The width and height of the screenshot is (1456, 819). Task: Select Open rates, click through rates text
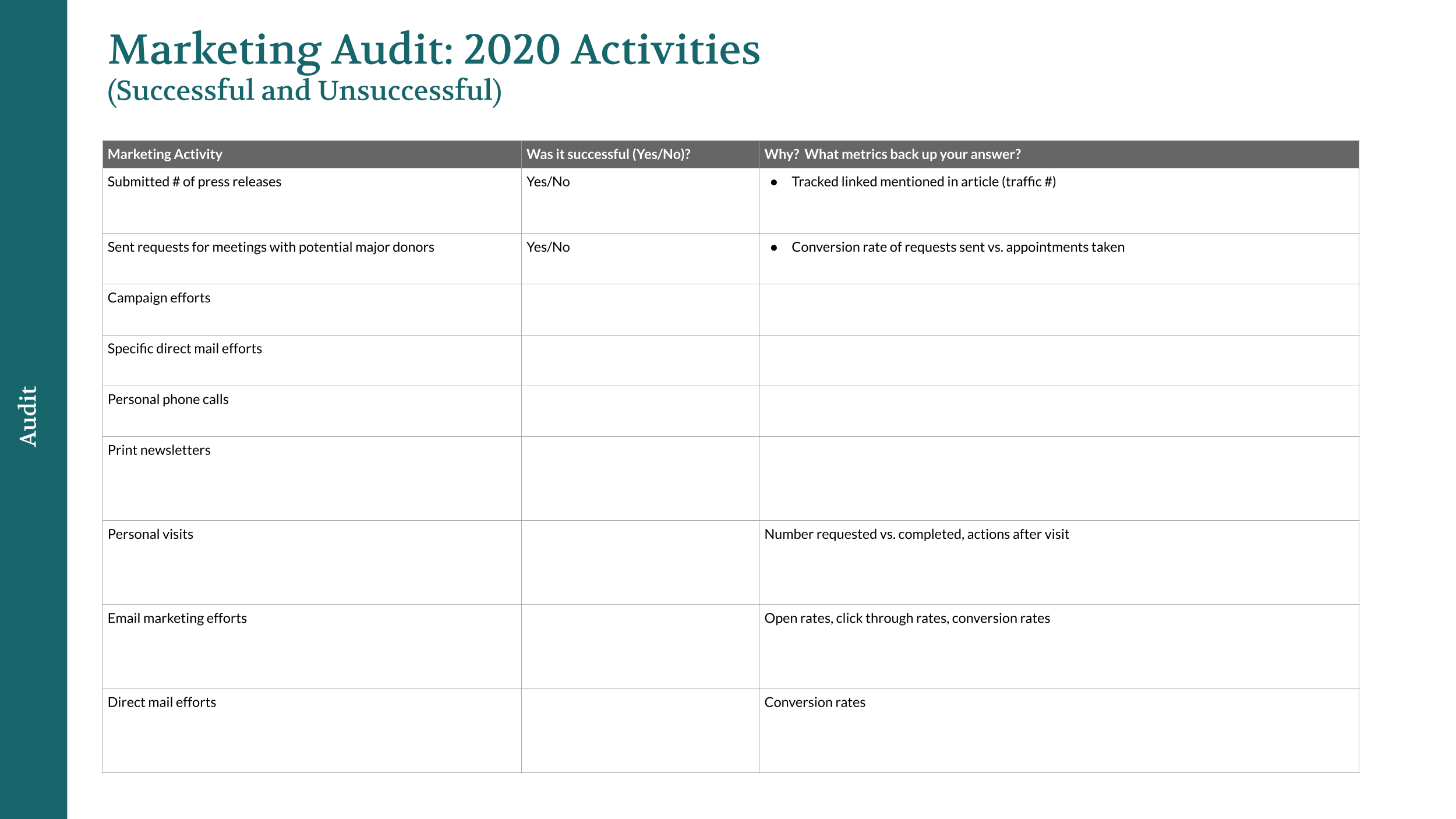coord(907,618)
